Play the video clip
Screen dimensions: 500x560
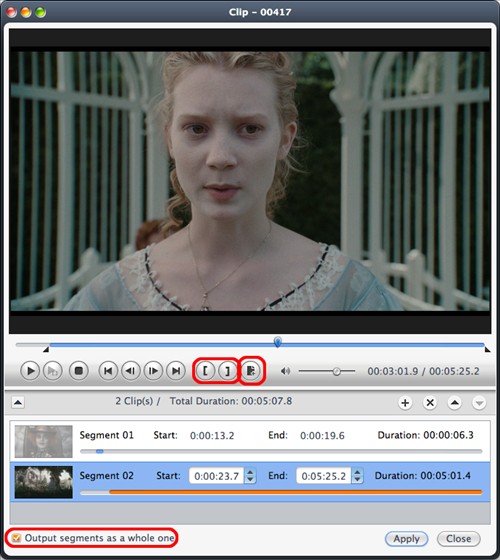pos(30,371)
